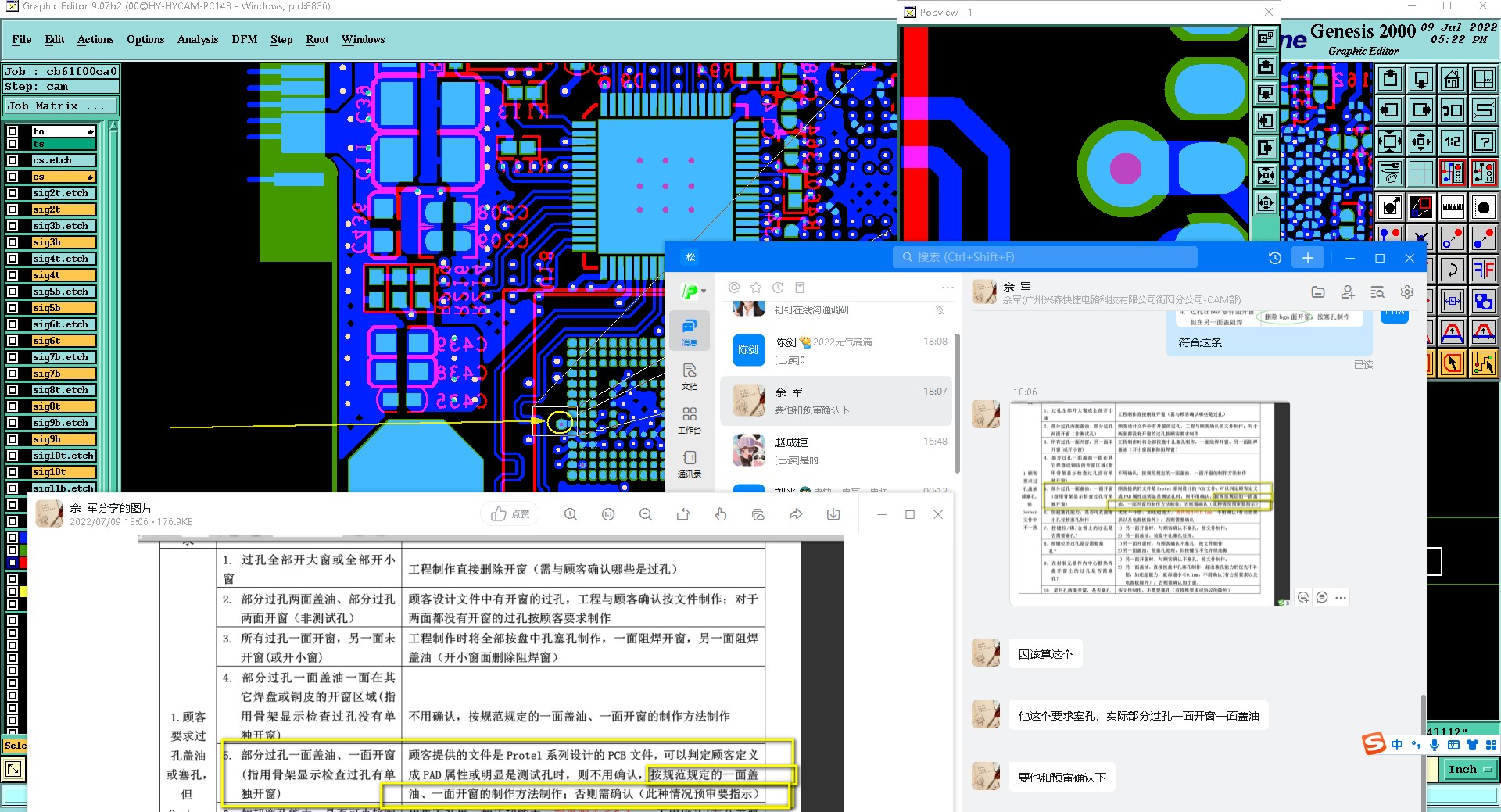1501x812 pixels.
Task: Open the three-dot more options in chat list
Action: coord(948,288)
